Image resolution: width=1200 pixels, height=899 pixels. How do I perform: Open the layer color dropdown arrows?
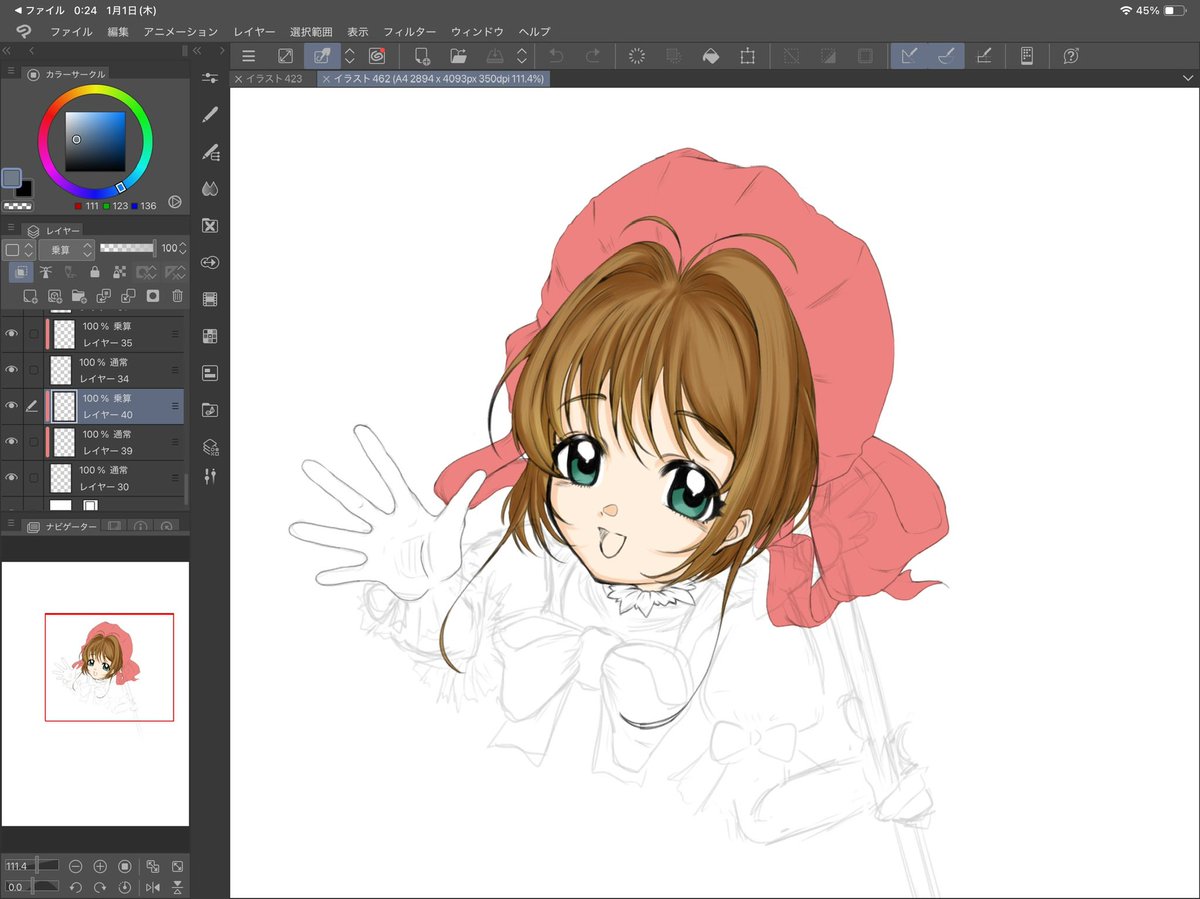pos(29,249)
